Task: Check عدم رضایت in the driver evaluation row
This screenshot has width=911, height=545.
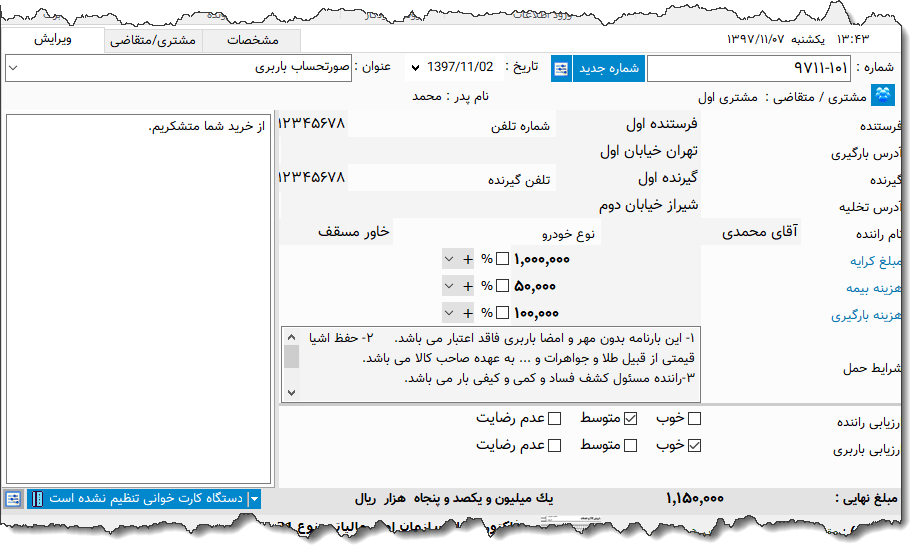Action: click(x=555, y=418)
